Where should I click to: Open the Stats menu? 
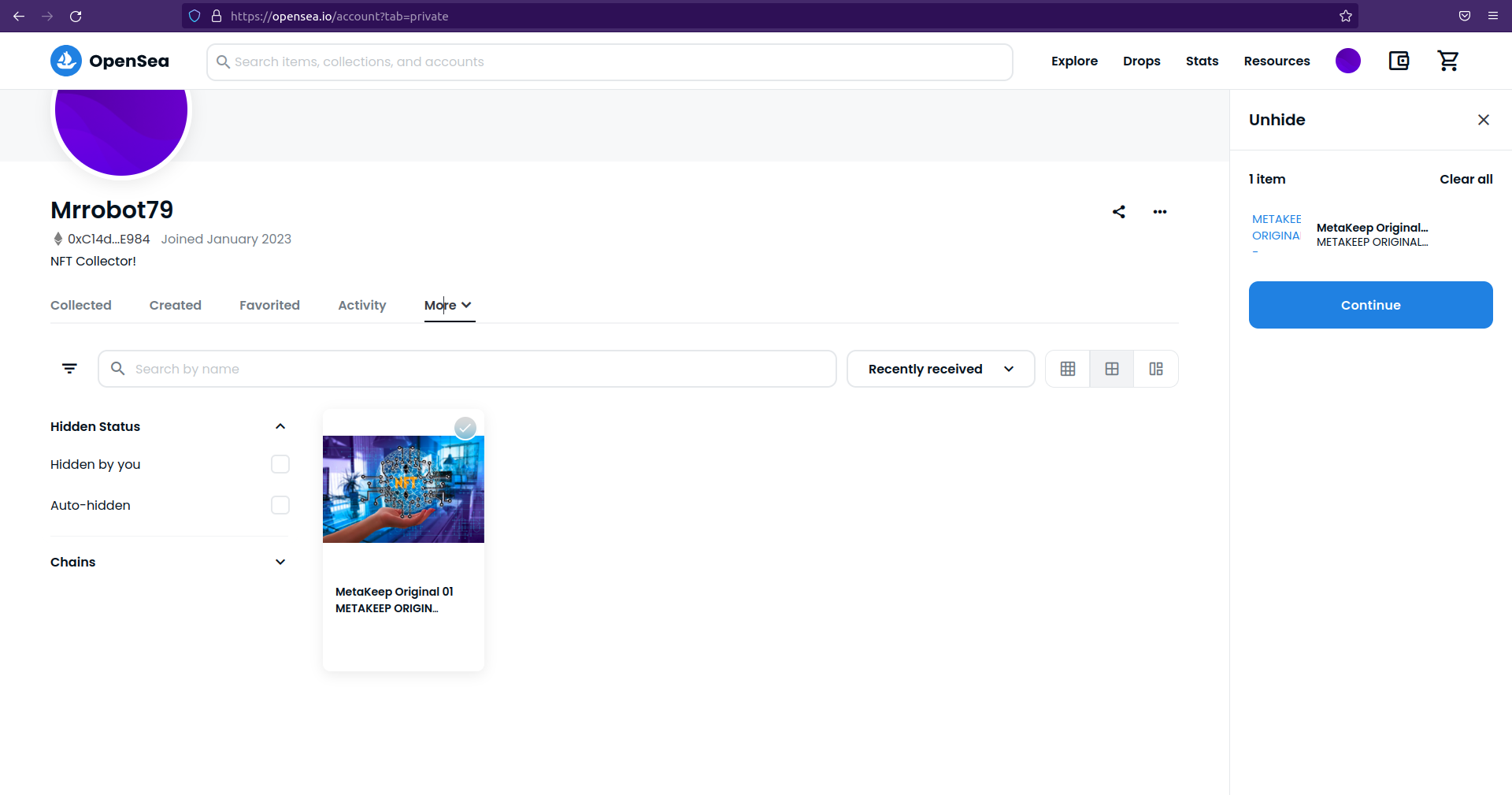coord(1202,61)
